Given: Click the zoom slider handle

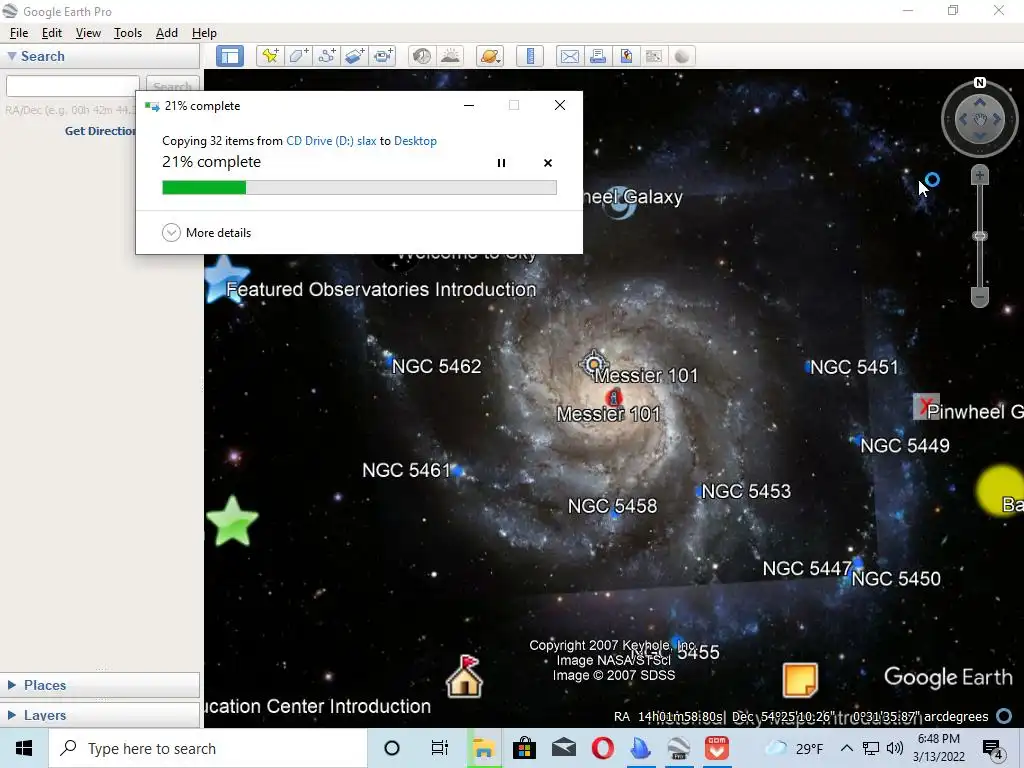Looking at the screenshot, I should (980, 236).
